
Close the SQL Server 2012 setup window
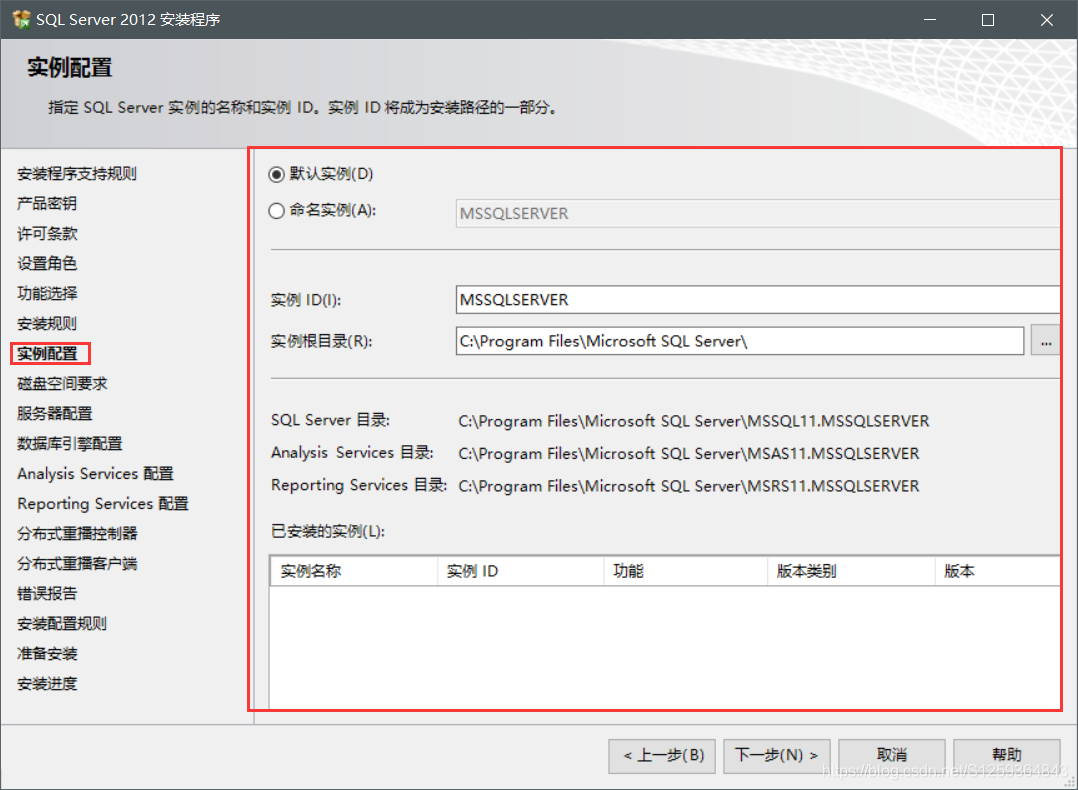click(1046, 19)
